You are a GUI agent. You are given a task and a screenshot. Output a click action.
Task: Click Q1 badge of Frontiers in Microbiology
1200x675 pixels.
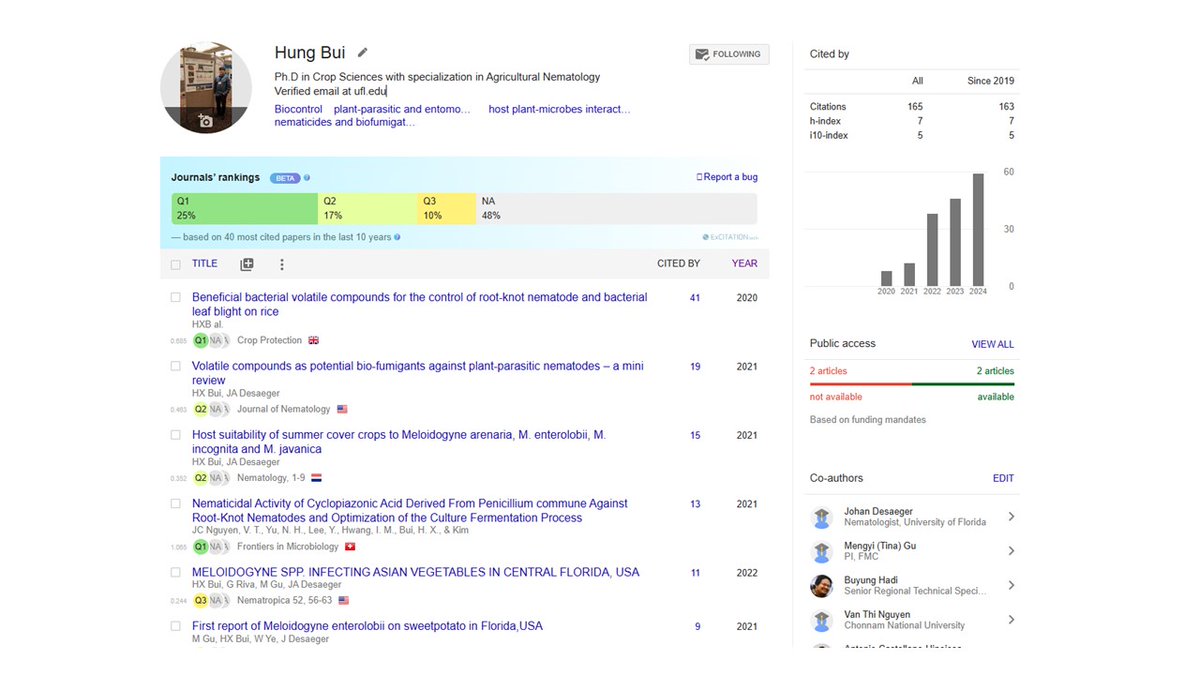pyautogui.click(x=200, y=547)
